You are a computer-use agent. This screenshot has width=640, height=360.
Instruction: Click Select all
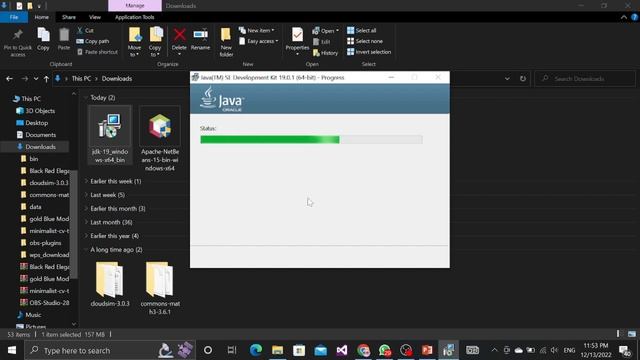coord(362,30)
